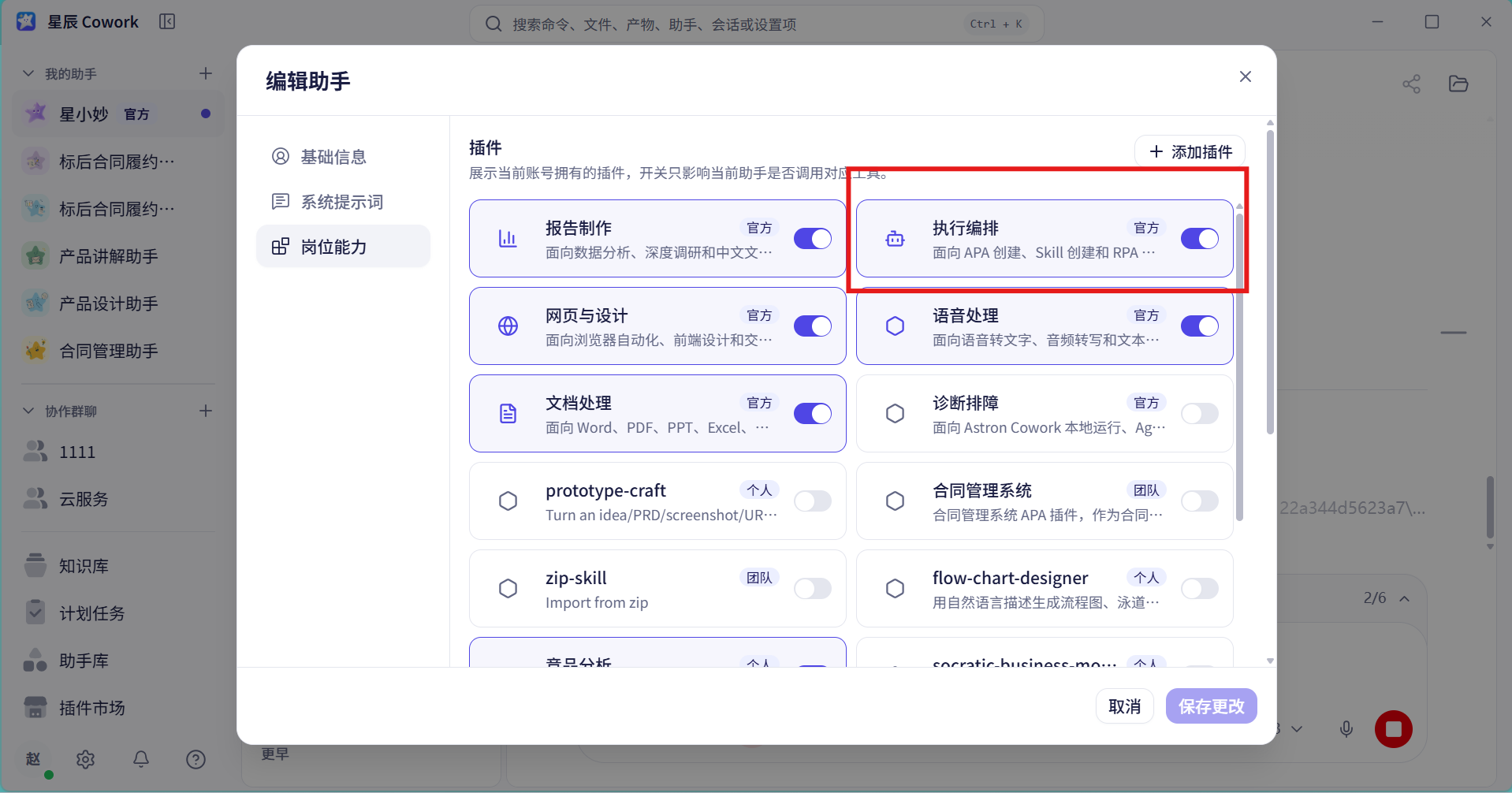Select the 产品讲解助手 assistant
Image resolution: width=1512 pixels, height=793 pixels.
click(x=118, y=256)
